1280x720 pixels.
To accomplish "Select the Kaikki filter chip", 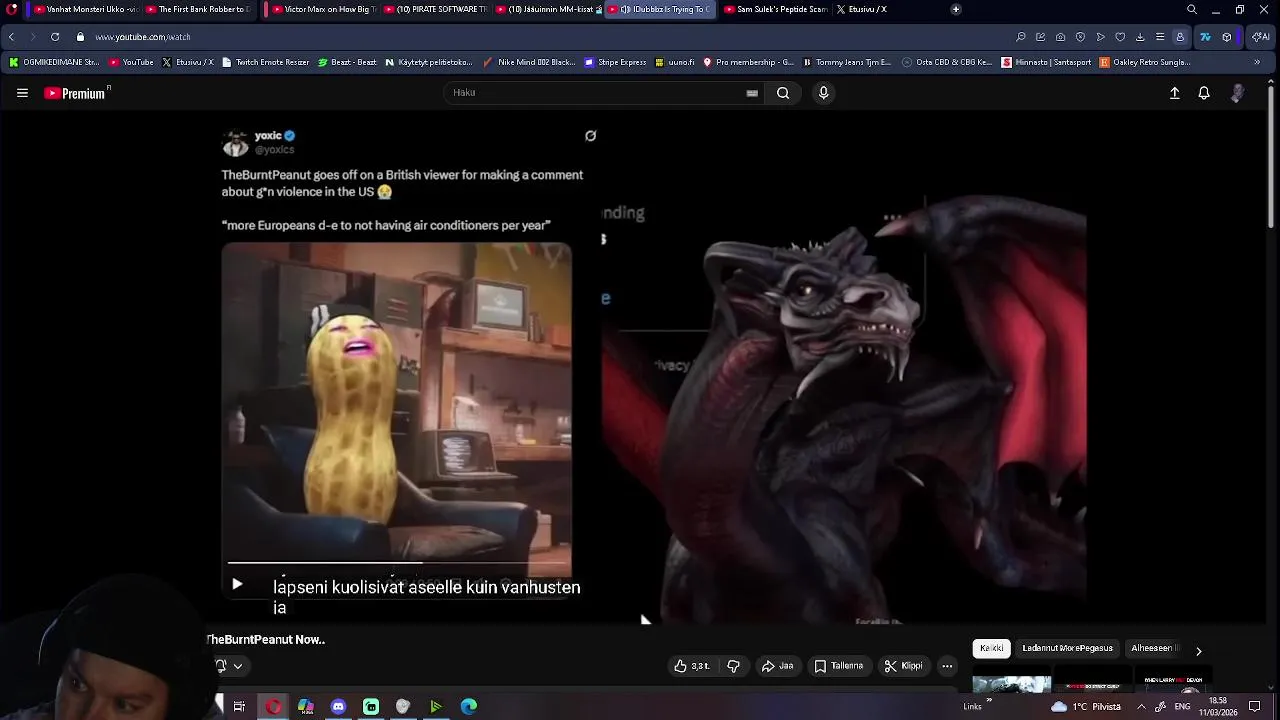I will click(x=991, y=648).
